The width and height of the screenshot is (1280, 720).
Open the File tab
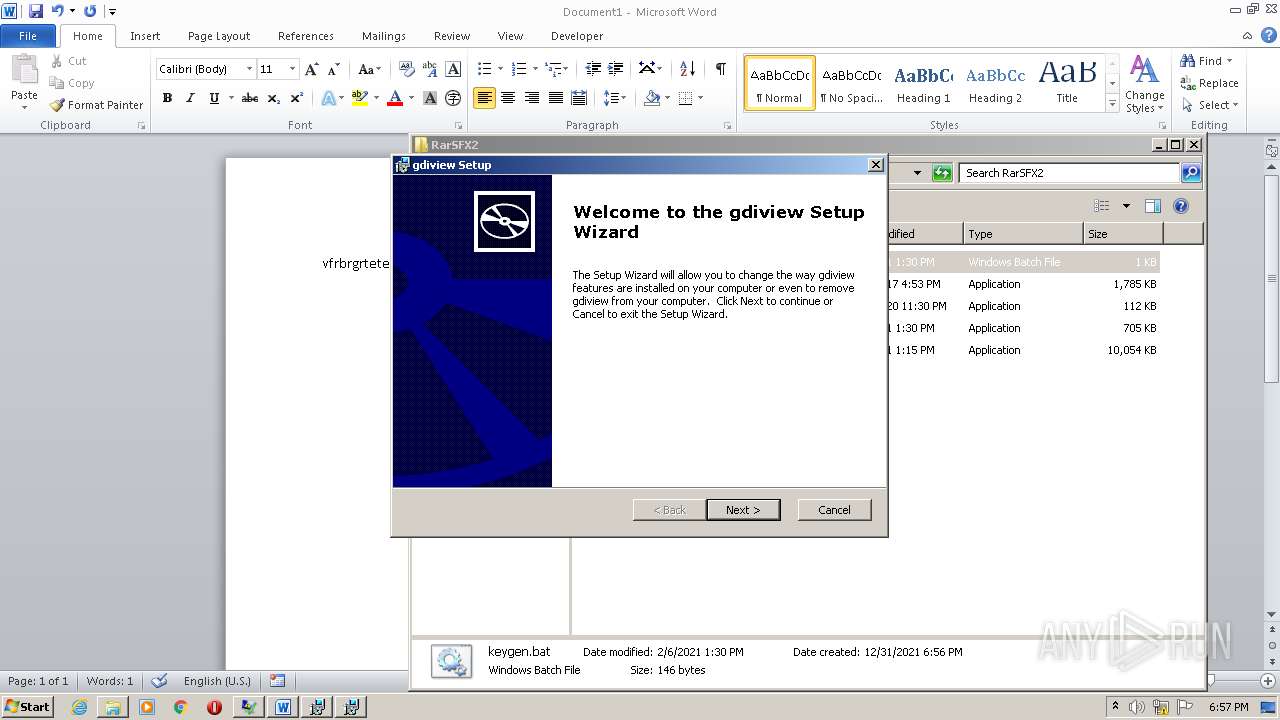pyautogui.click(x=28, y=36)
